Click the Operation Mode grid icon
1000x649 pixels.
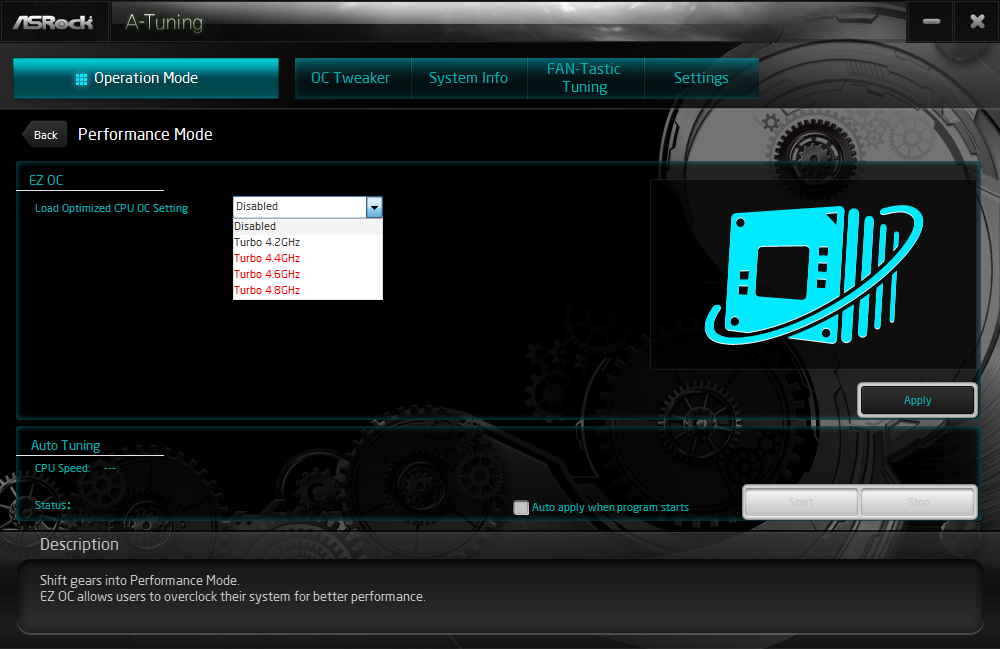[81, 79]
